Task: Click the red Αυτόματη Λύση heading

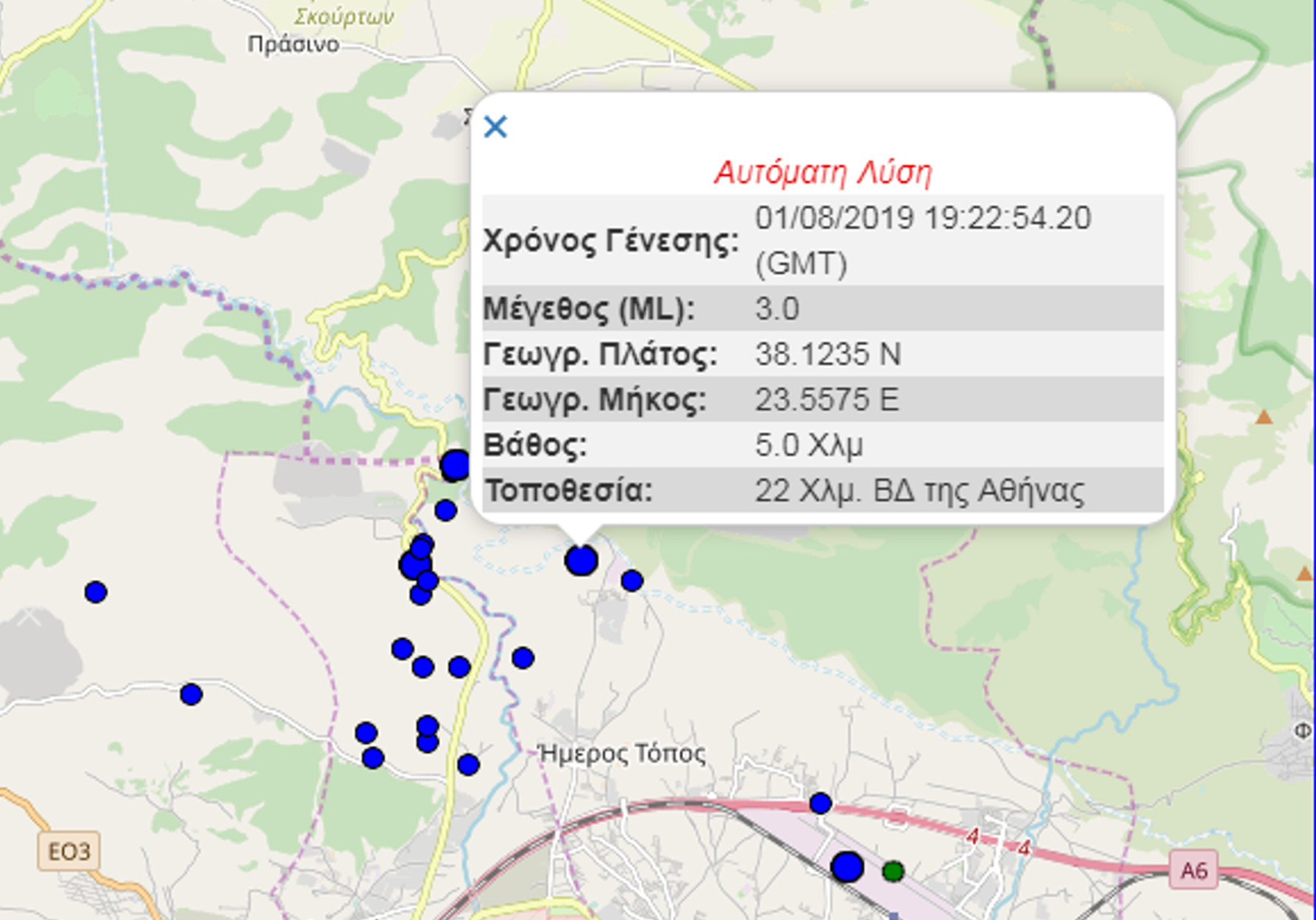Action: coord(823,172)
